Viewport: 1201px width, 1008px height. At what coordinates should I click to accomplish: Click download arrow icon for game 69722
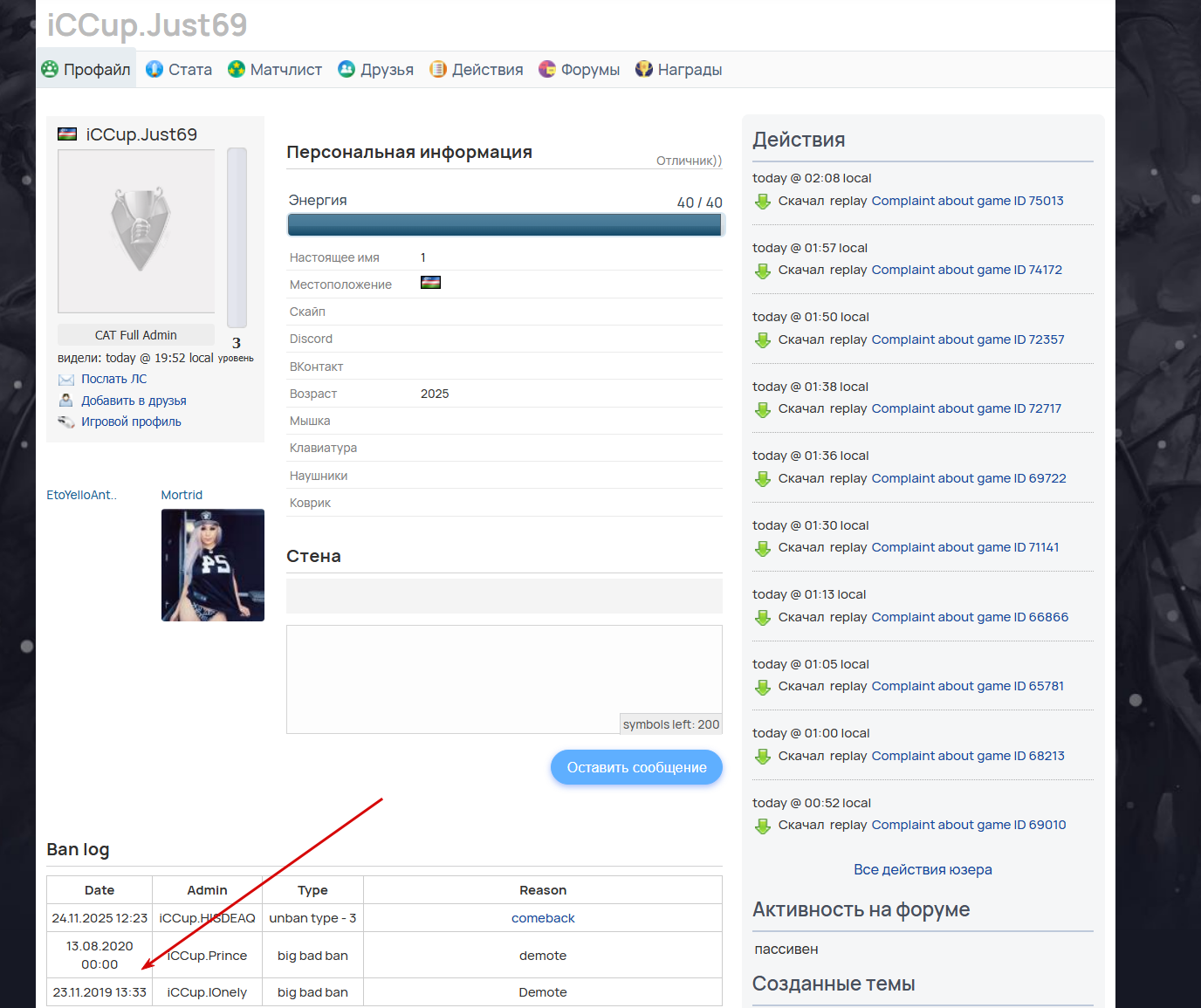[x=763, y=479]
